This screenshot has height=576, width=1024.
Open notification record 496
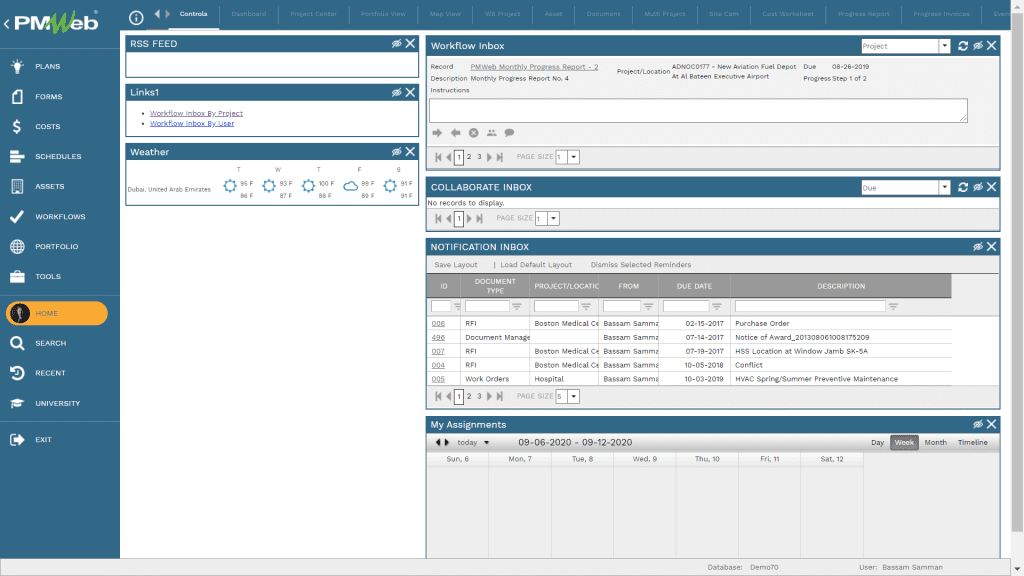click(x=438, y=338)
